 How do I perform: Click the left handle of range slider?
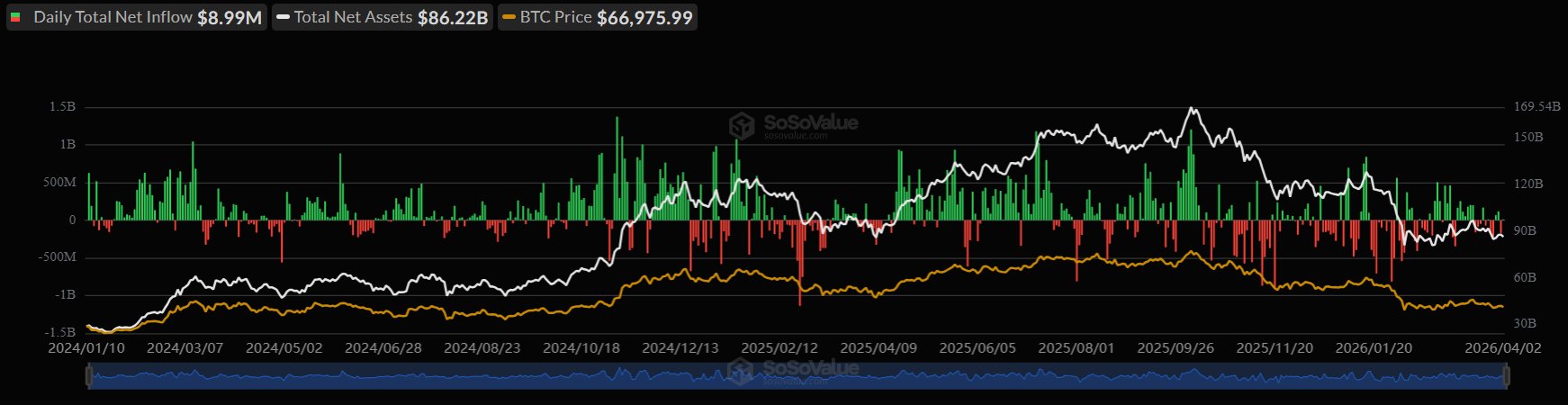click(89, 376)
